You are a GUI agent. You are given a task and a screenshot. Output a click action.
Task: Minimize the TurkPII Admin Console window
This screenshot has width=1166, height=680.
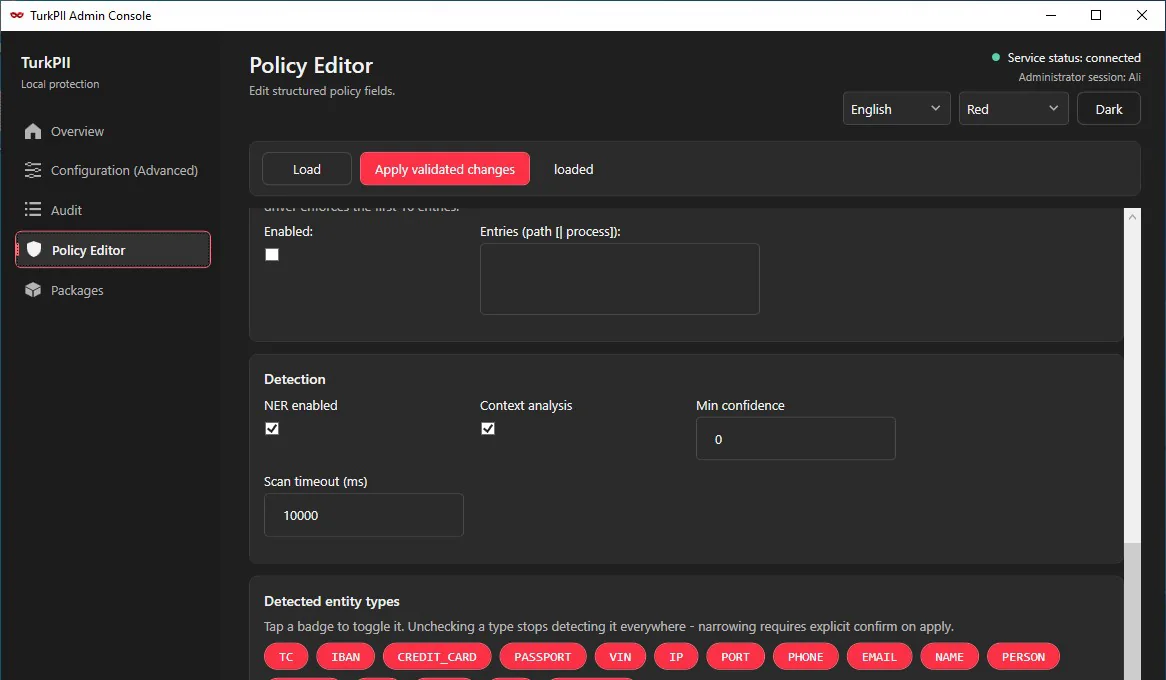pos(1051,15)
